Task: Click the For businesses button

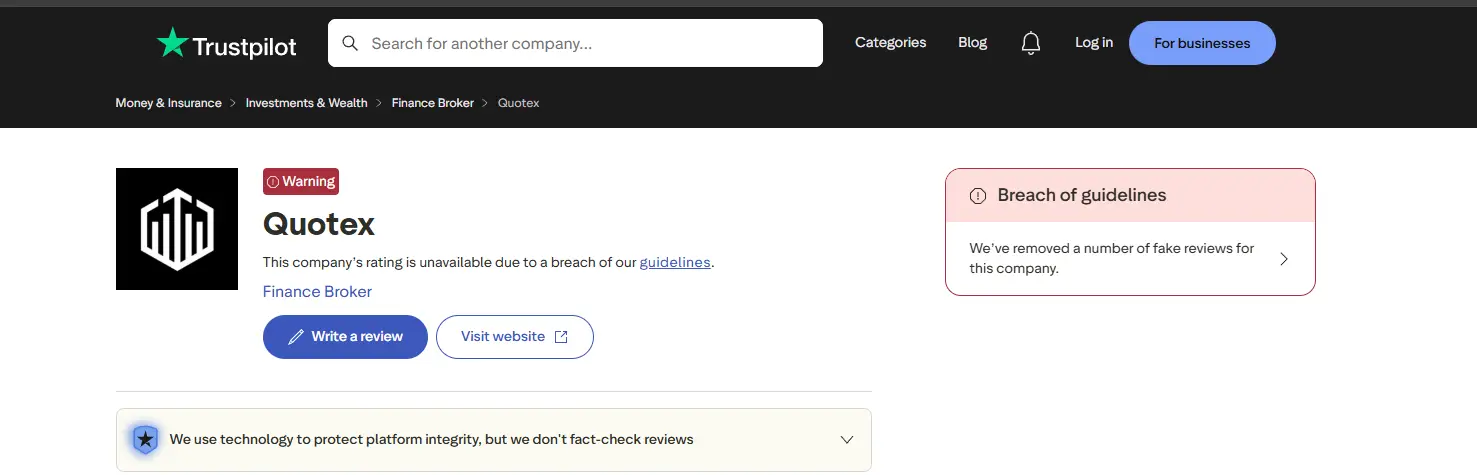Action: tap(1202, 43)
